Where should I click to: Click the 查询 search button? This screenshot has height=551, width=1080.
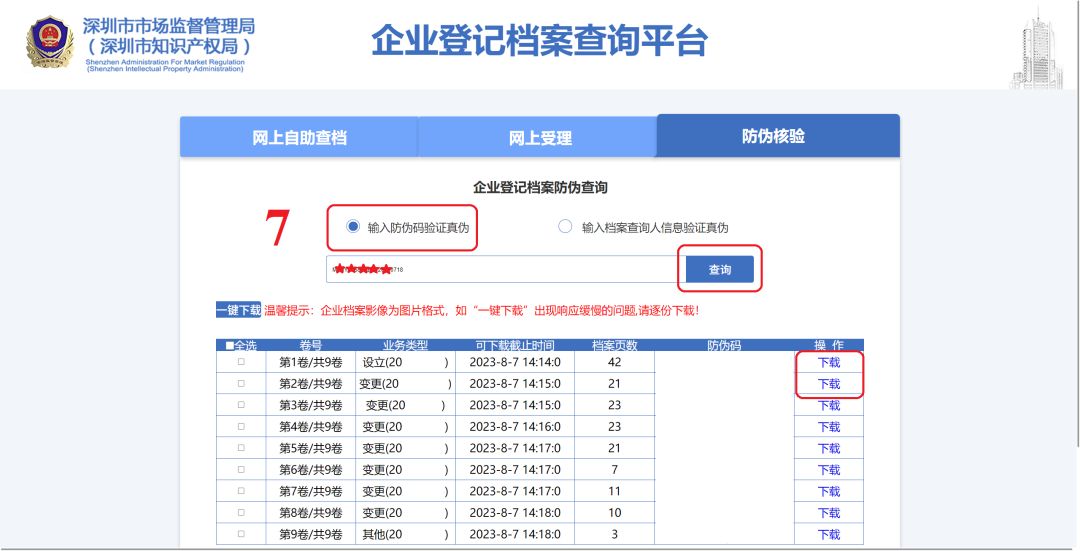[720, 269]
